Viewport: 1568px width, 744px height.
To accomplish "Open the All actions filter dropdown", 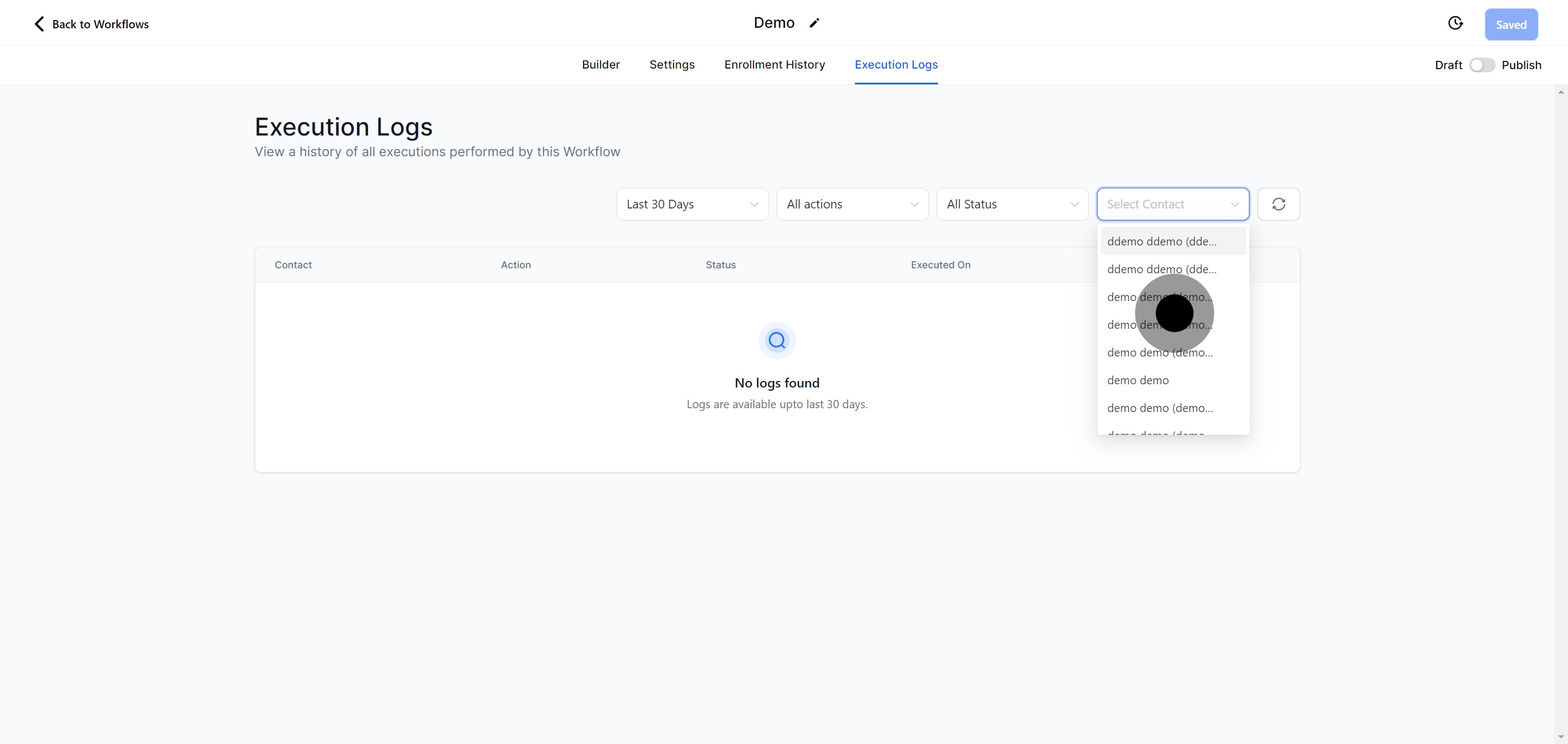I will pyautogui.click(x=852, y=205).
